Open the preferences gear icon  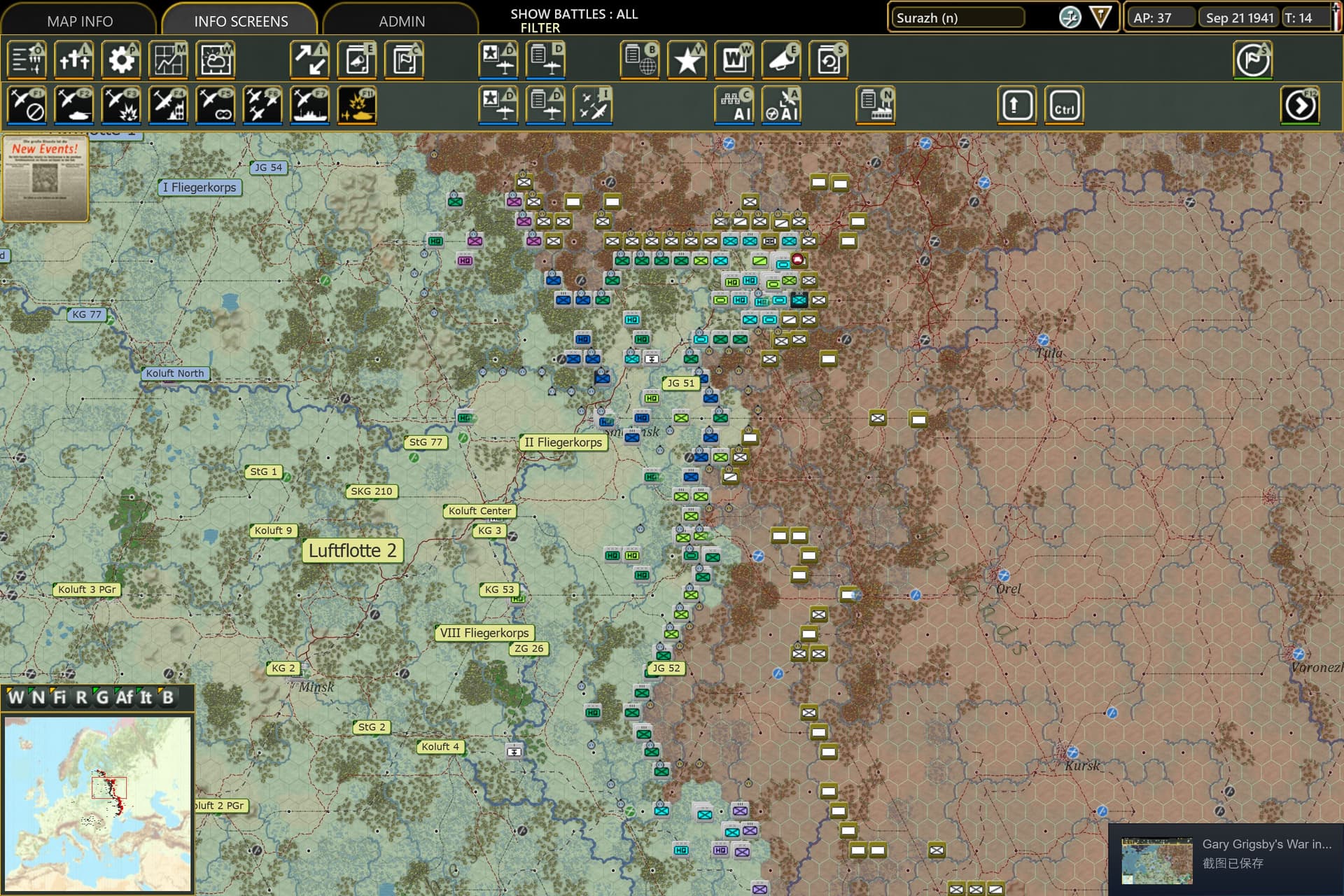[x=121, y=59]
